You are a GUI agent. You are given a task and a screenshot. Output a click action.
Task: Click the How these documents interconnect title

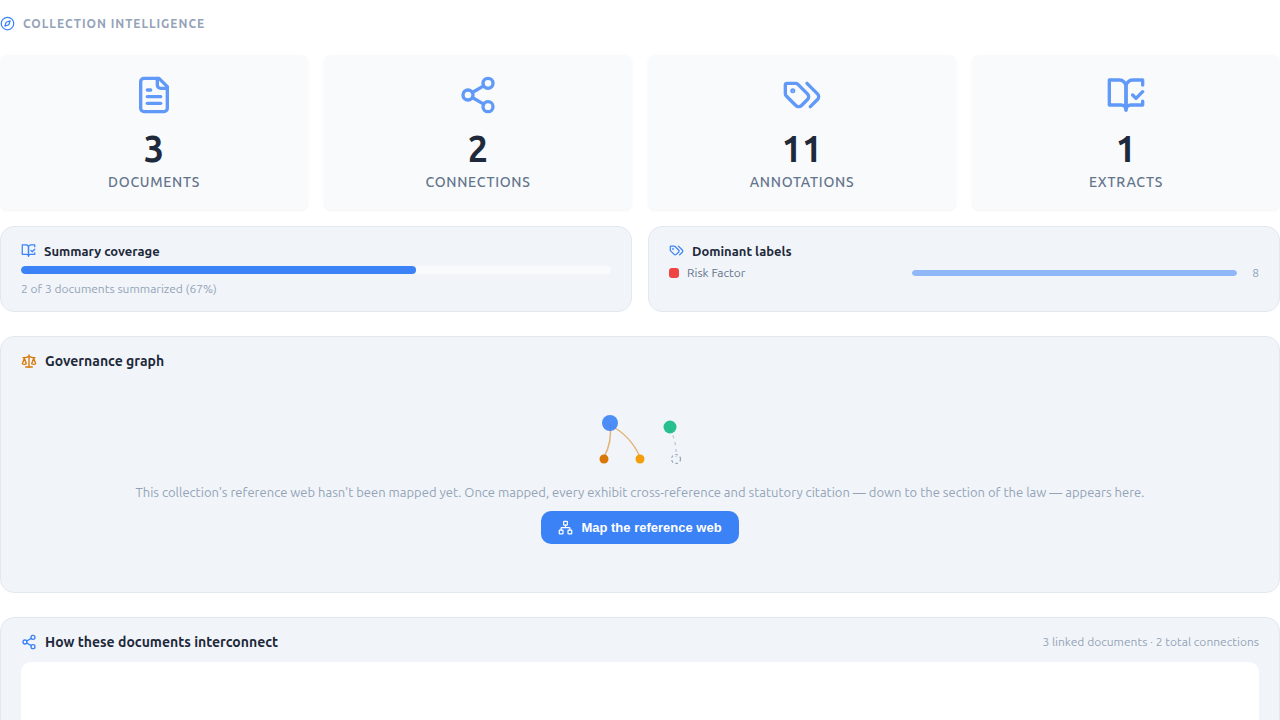pyautogui.click(x=161, y=642)
